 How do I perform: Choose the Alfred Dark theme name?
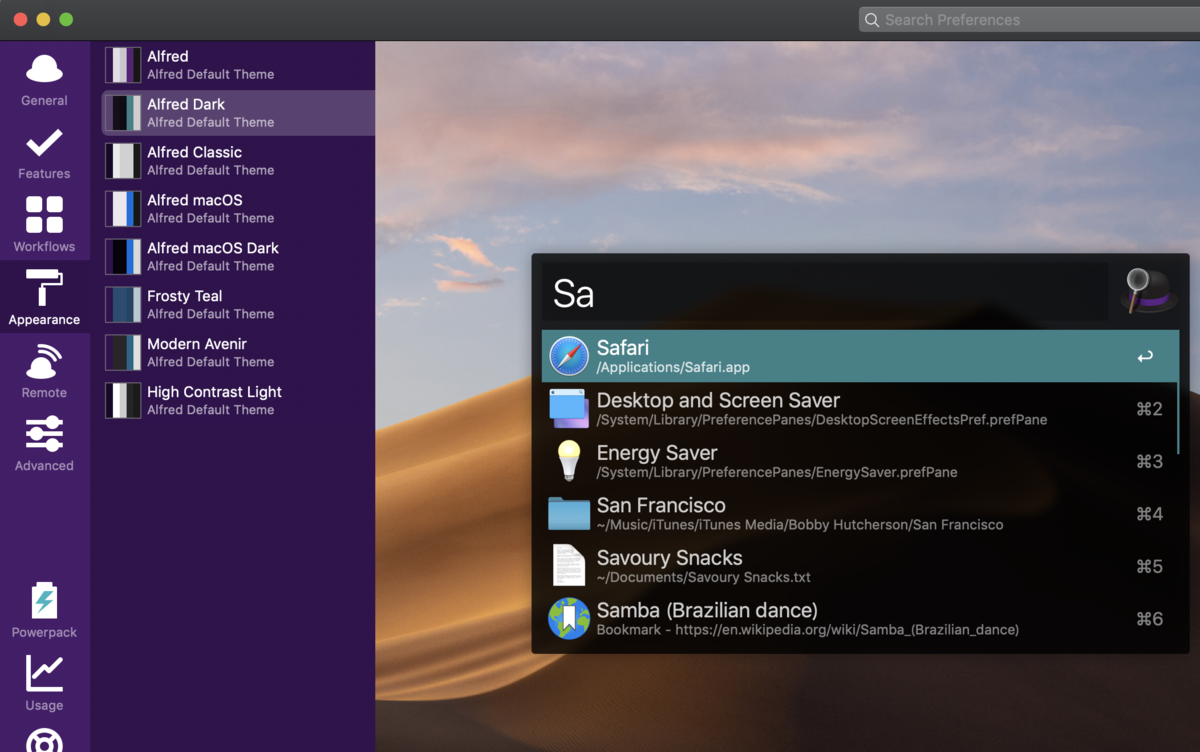186,105
